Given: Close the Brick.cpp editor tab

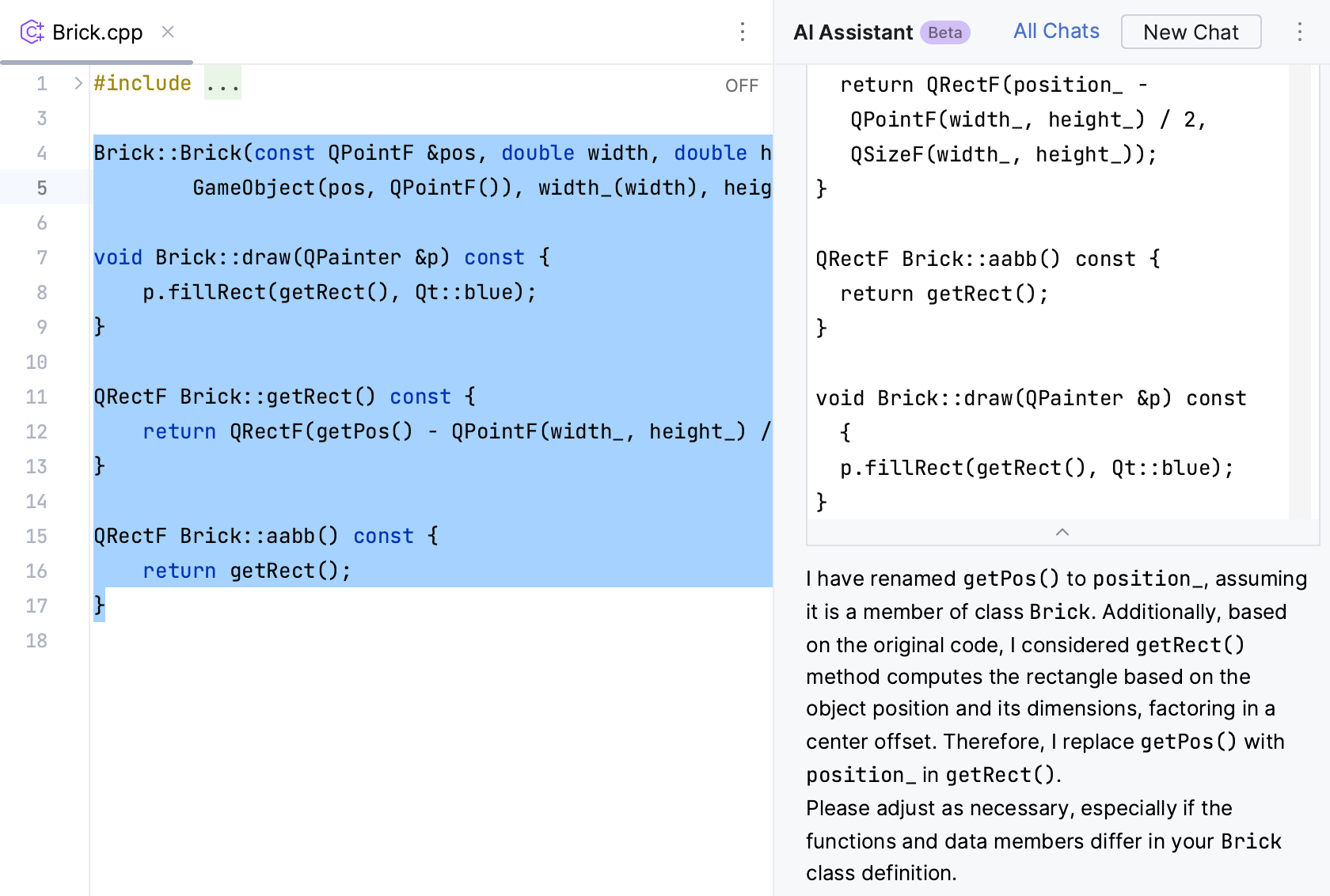Looking at the screenshot, I should (x=167, y=32).
